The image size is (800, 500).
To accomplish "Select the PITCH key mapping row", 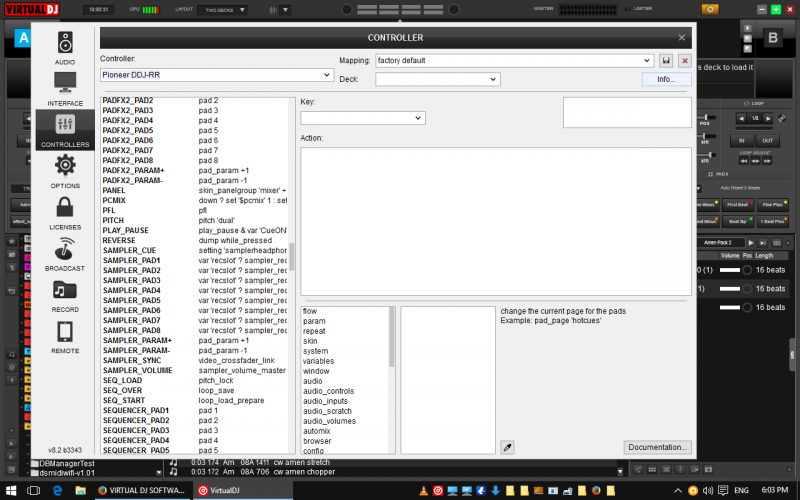I will coord(195,220).
